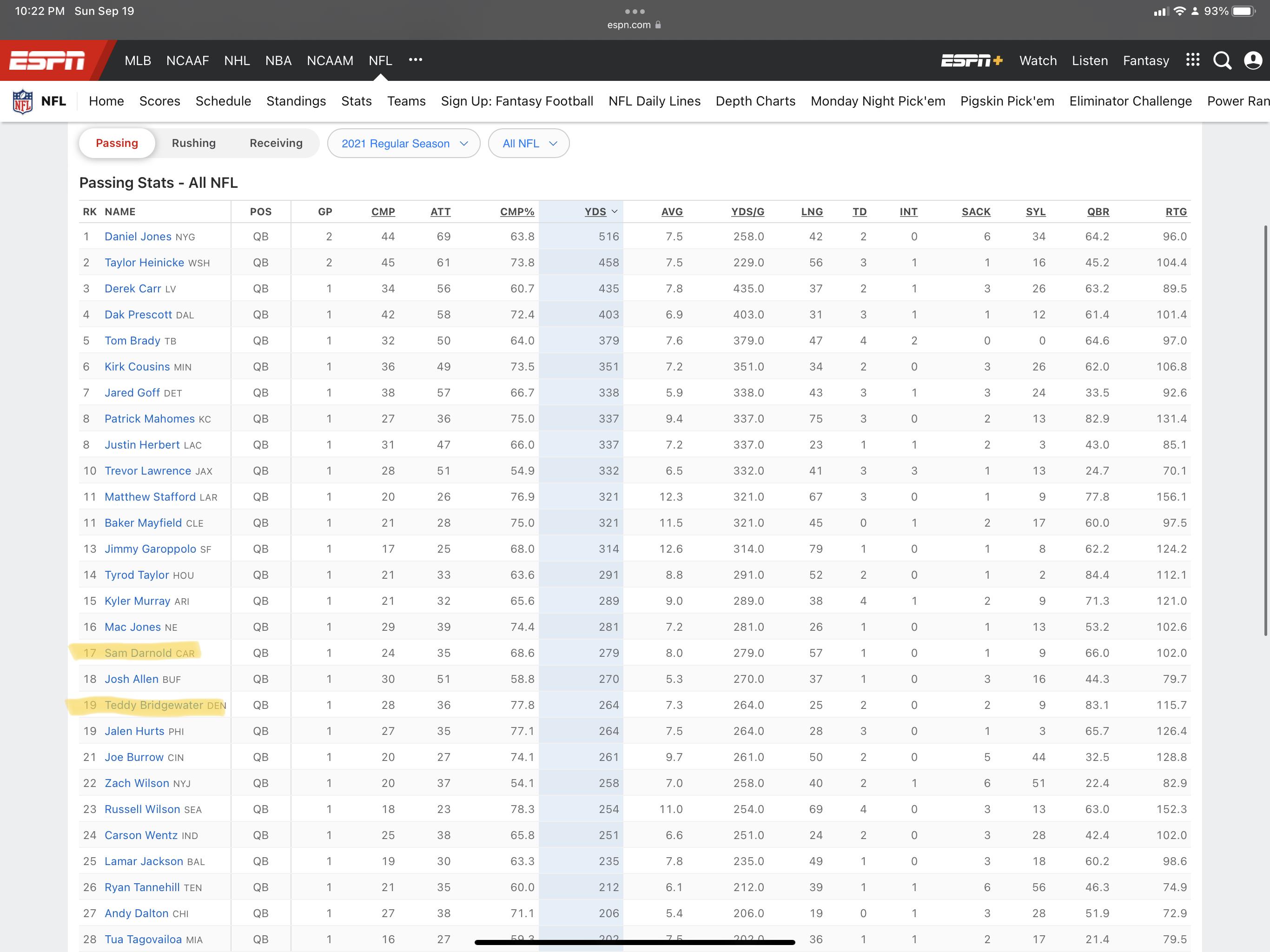The height and width of the screenshot is (952, 1270).
Task: Sort by ATT column header
Action: (x=440, y=212)
